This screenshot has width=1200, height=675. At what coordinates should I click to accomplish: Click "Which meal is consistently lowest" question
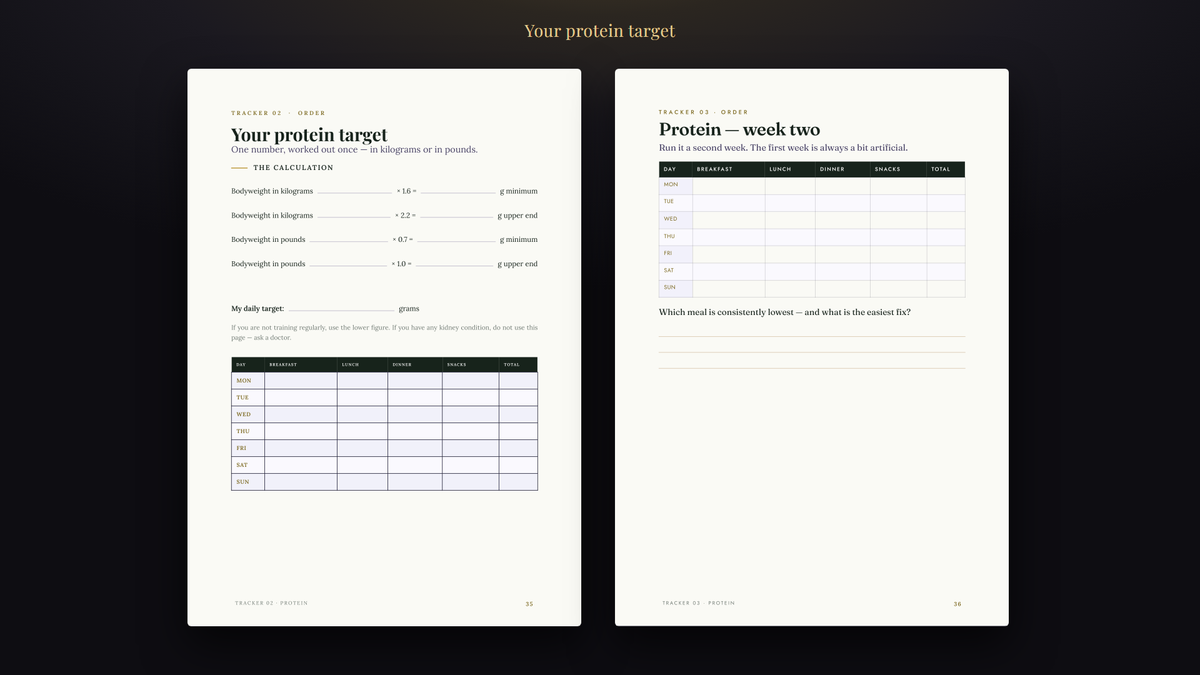pyautogui.click(x=785, y=312)
